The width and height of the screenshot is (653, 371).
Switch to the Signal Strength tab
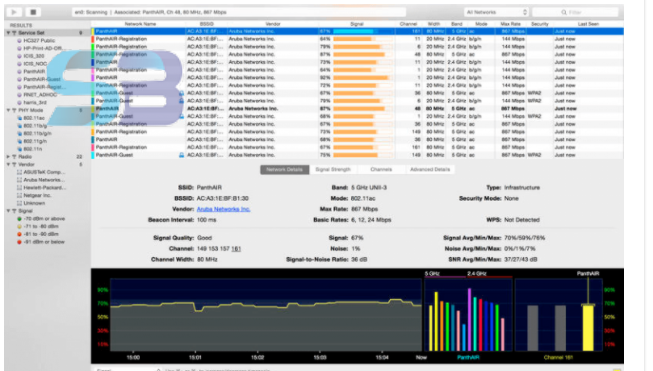click(x=333, y=169)
